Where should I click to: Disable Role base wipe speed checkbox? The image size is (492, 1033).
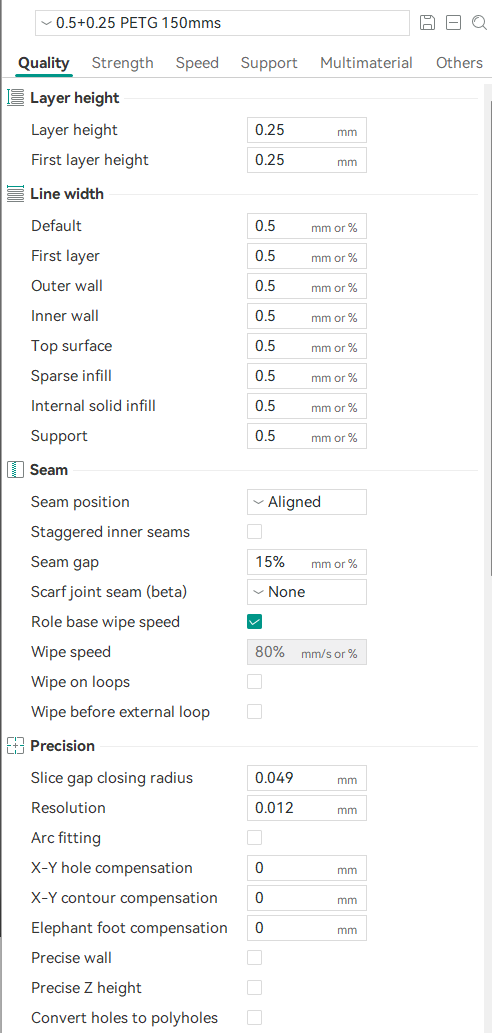(x=254, y=622)
